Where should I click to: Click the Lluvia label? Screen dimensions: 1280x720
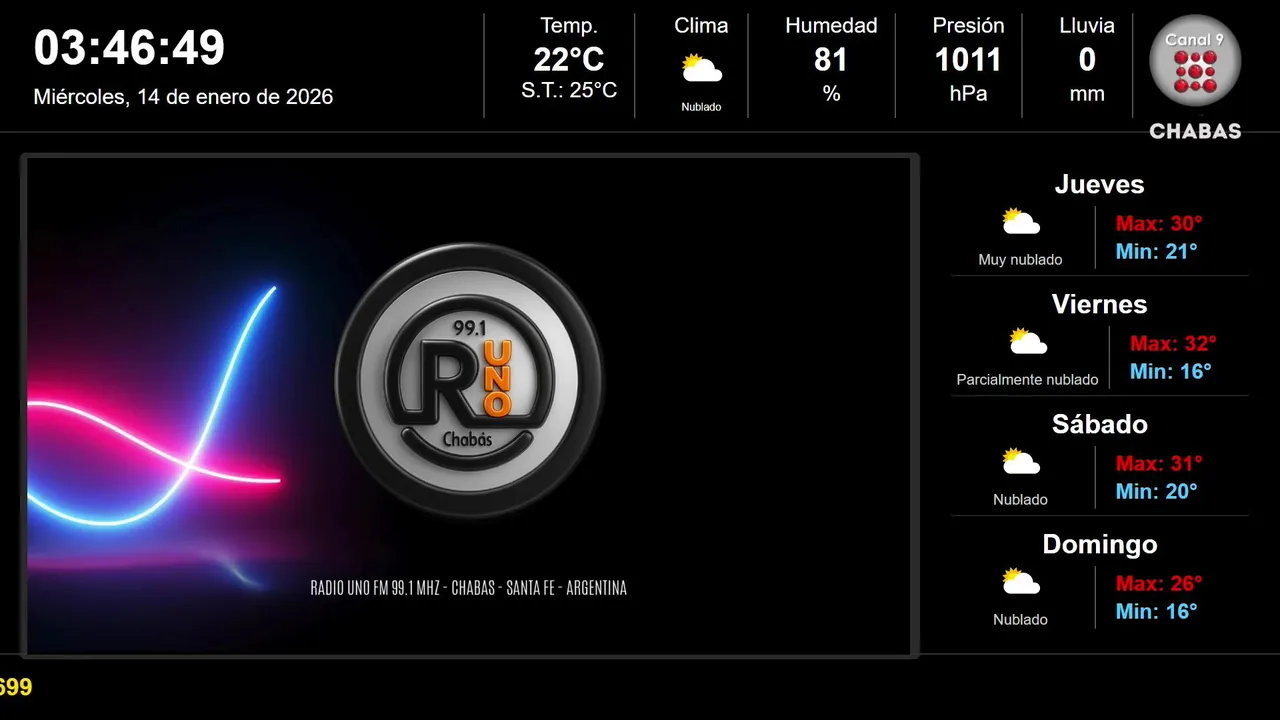pyautogui.click(x=1087, y=26)
